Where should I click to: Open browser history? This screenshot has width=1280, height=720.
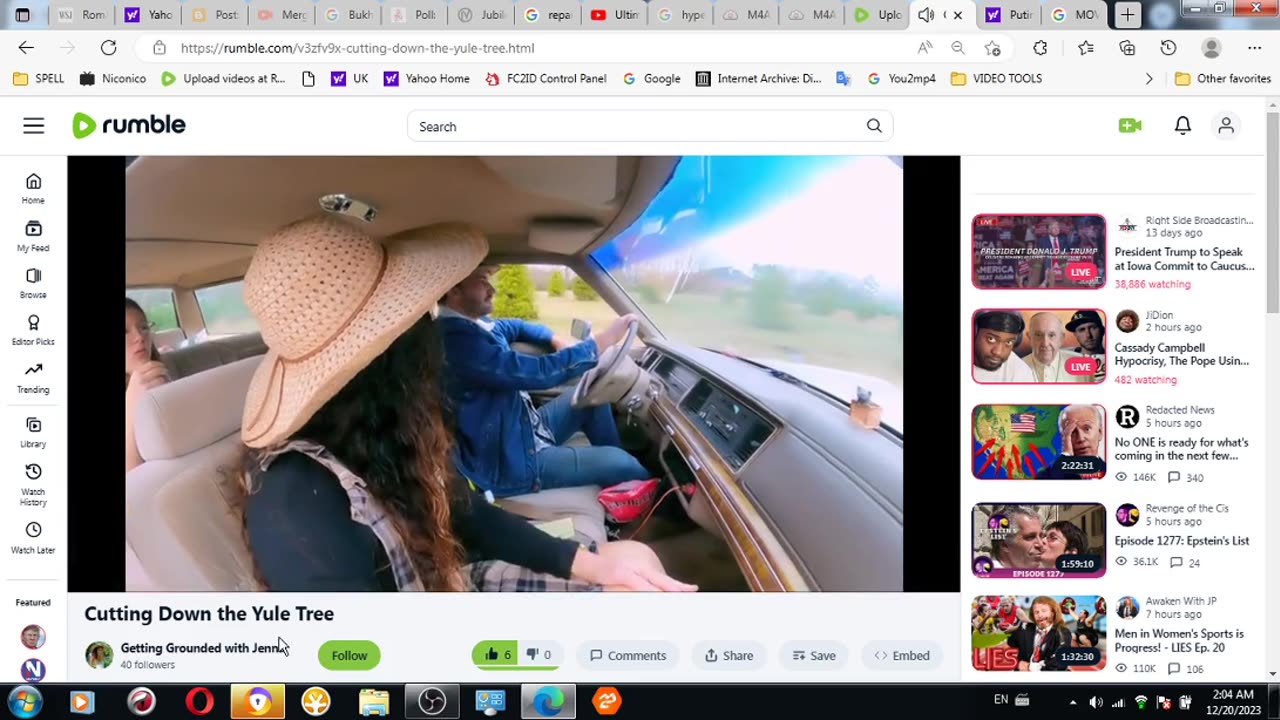pyautogui.click(x=1168, y=48)
